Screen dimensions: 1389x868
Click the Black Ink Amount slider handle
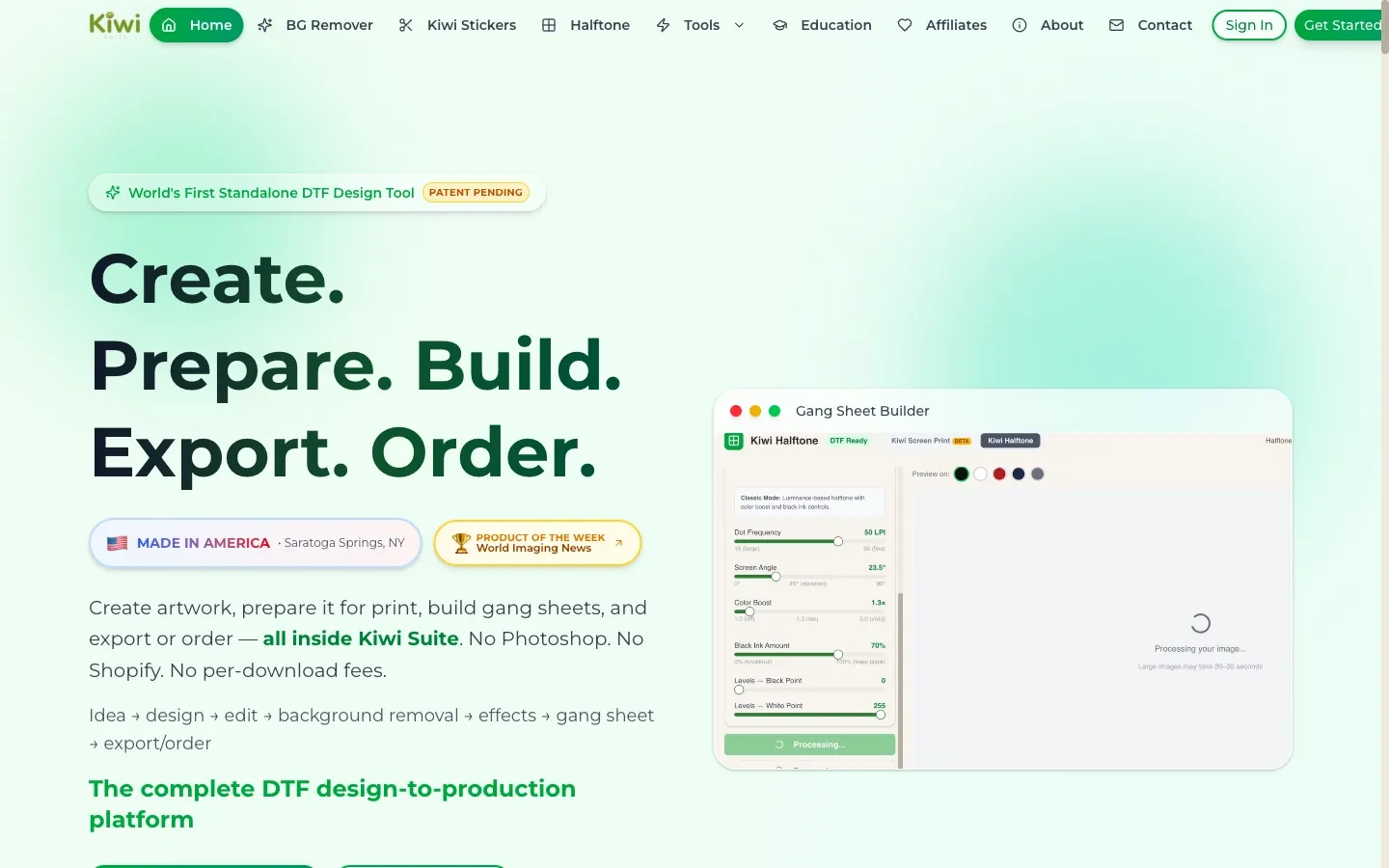point(838,655)
